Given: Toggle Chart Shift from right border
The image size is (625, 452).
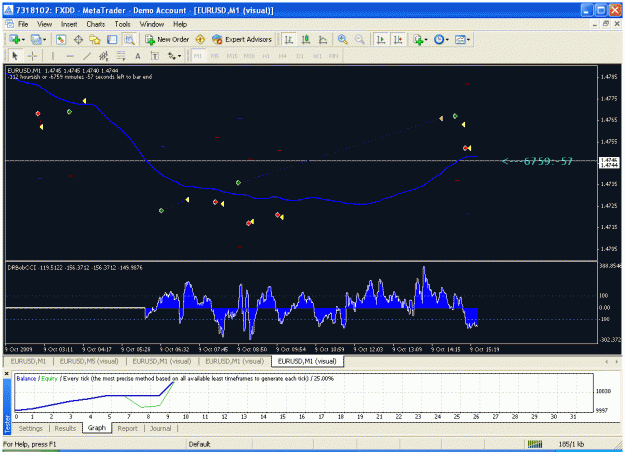Looking at the screenshot, I should click(398, 39).
